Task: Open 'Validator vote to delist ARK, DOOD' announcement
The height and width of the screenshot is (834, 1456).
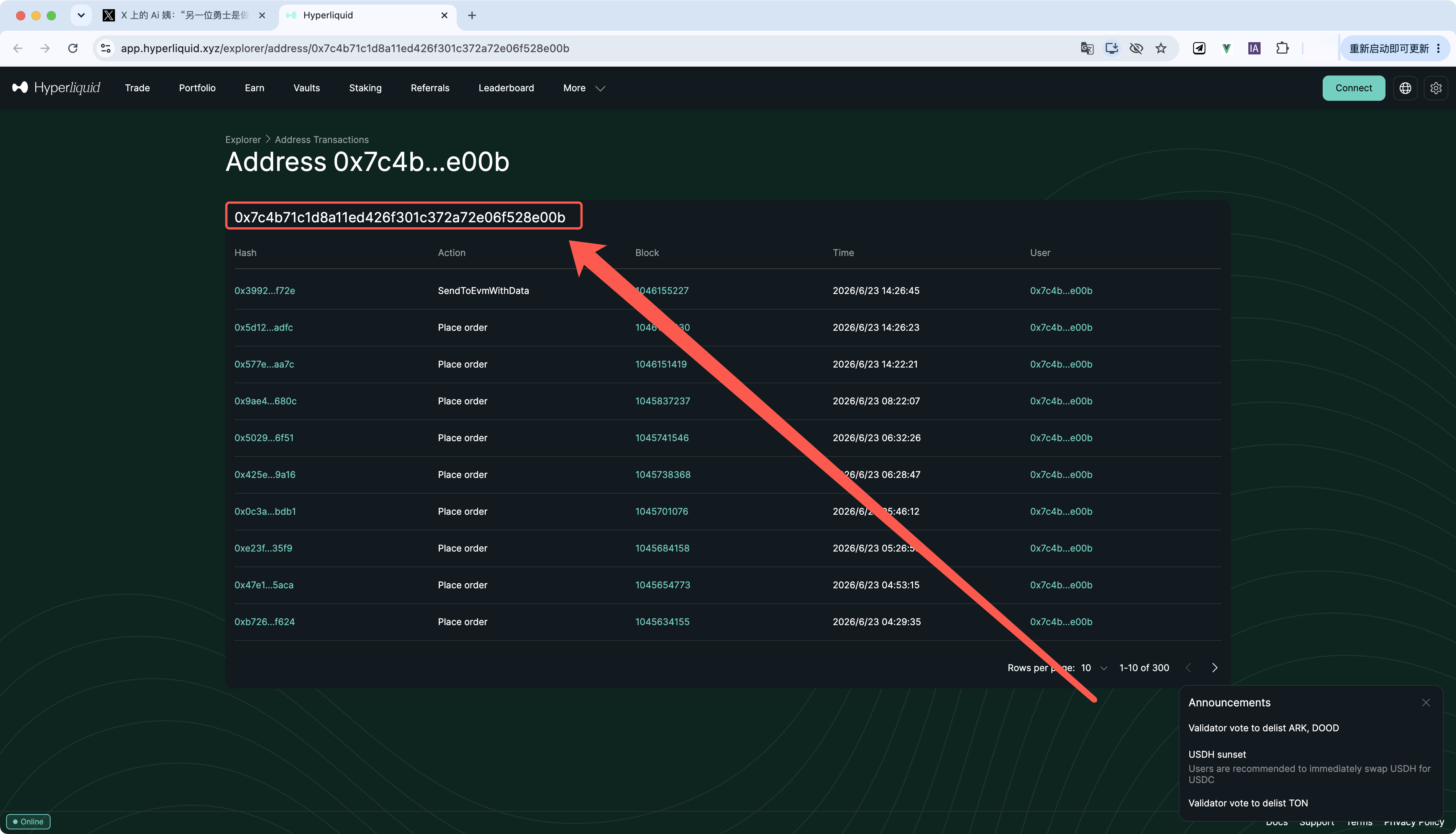Action: [x=1264, y=728]
